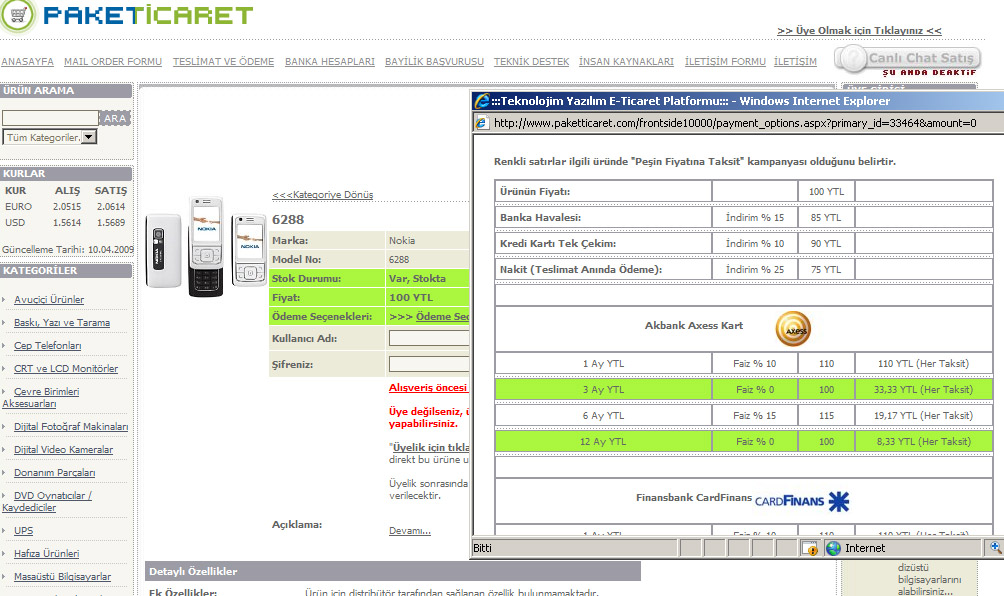Click the Internet zone globe icon
1004x596 pixels.
coord(833,548)
